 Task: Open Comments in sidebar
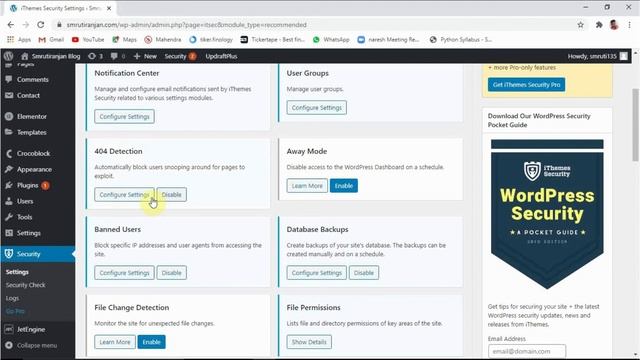pyautogui.click(x=33, y=80)
